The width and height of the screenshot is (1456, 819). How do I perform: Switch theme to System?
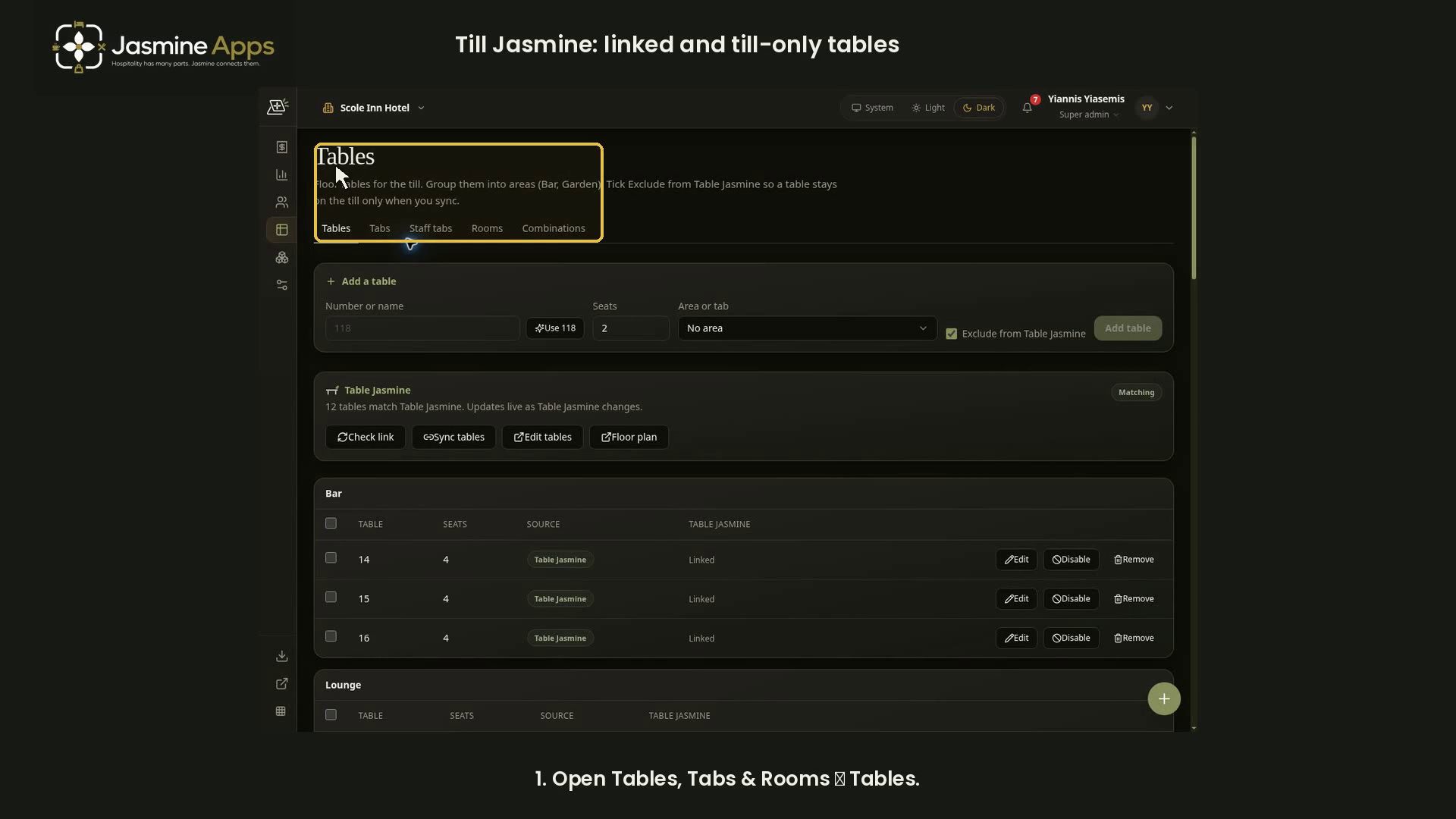click(x=872, y=108)
